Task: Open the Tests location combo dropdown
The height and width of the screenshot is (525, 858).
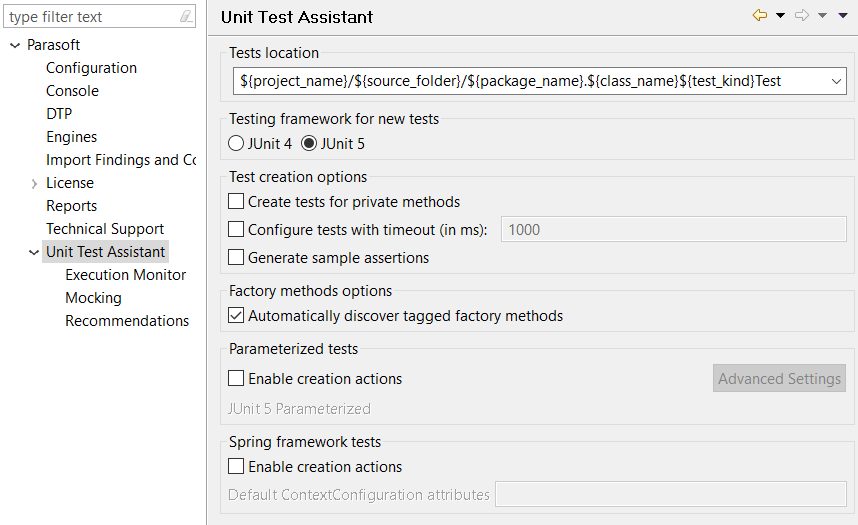Action: [836, 81]
